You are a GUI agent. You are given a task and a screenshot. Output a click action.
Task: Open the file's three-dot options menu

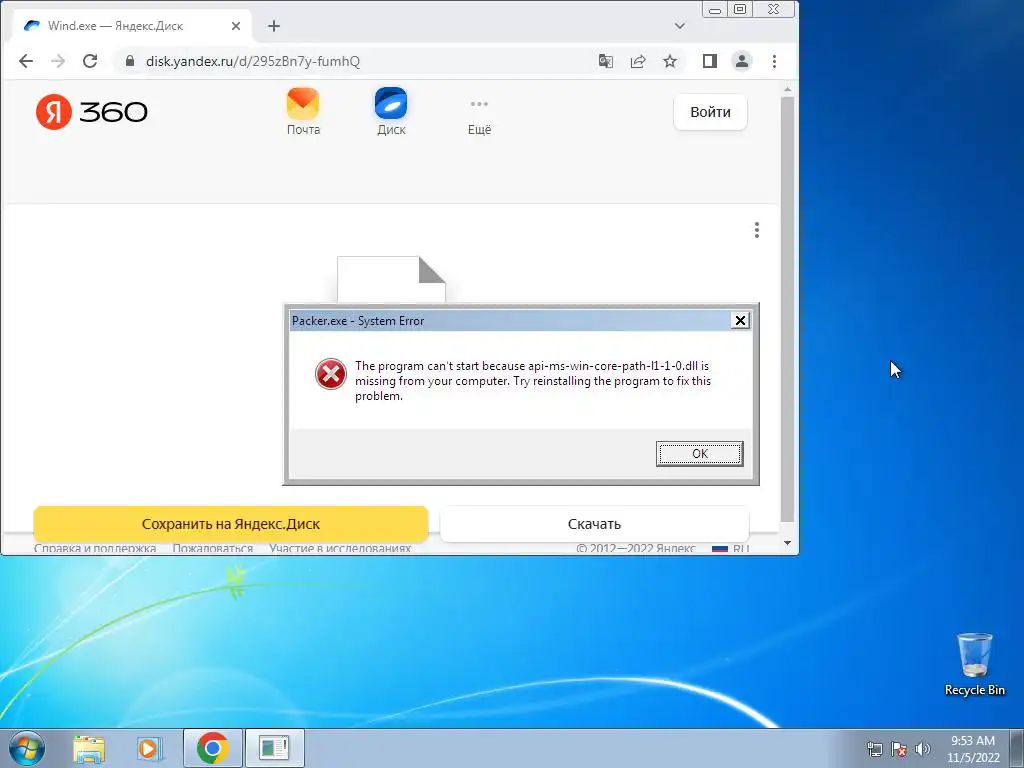(x=756, y=230)
